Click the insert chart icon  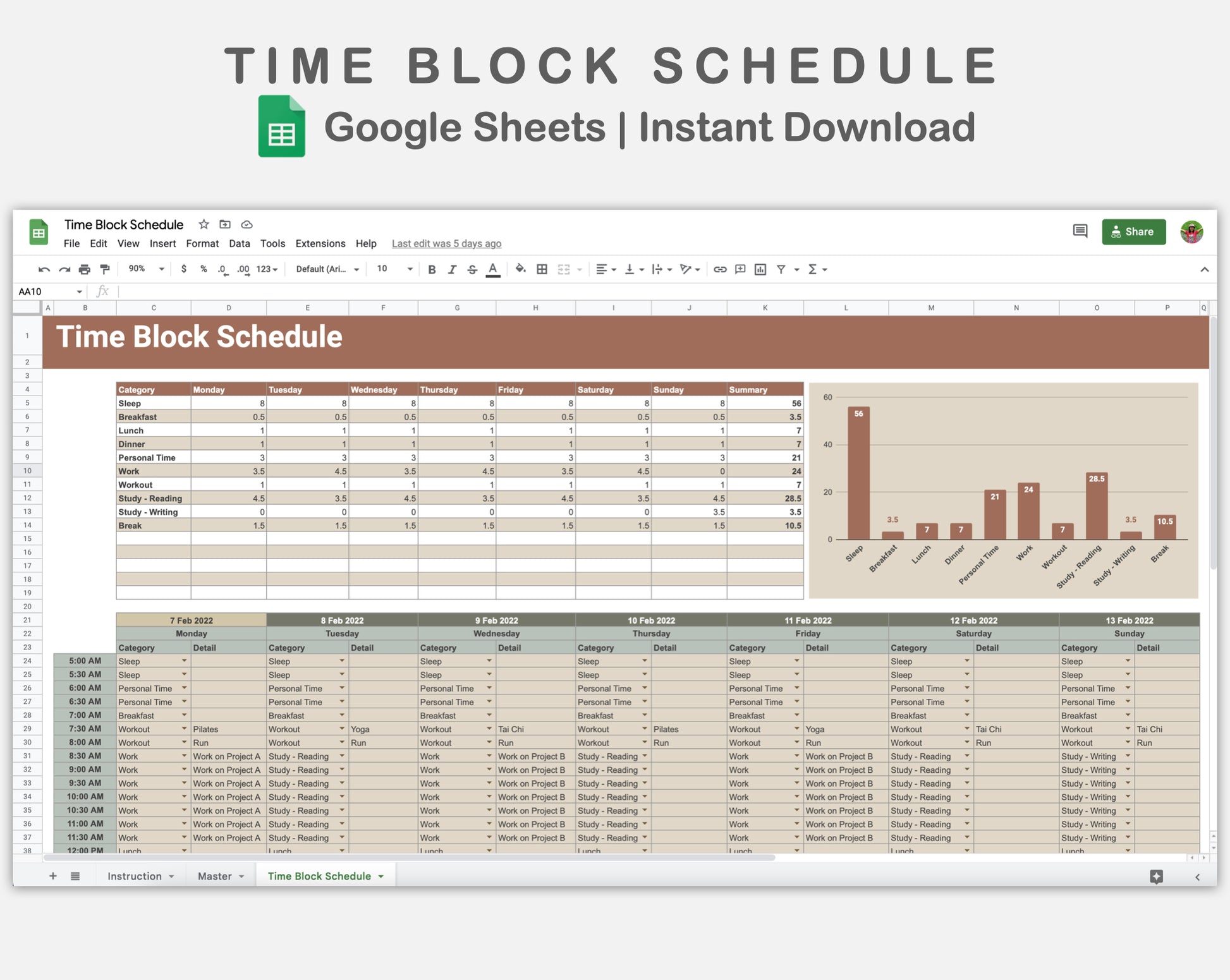click(760, 269)
